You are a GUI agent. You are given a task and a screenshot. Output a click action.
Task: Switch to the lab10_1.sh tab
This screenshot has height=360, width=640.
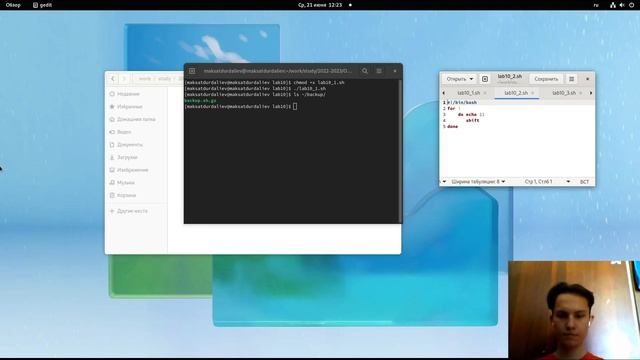pos(469,93)
